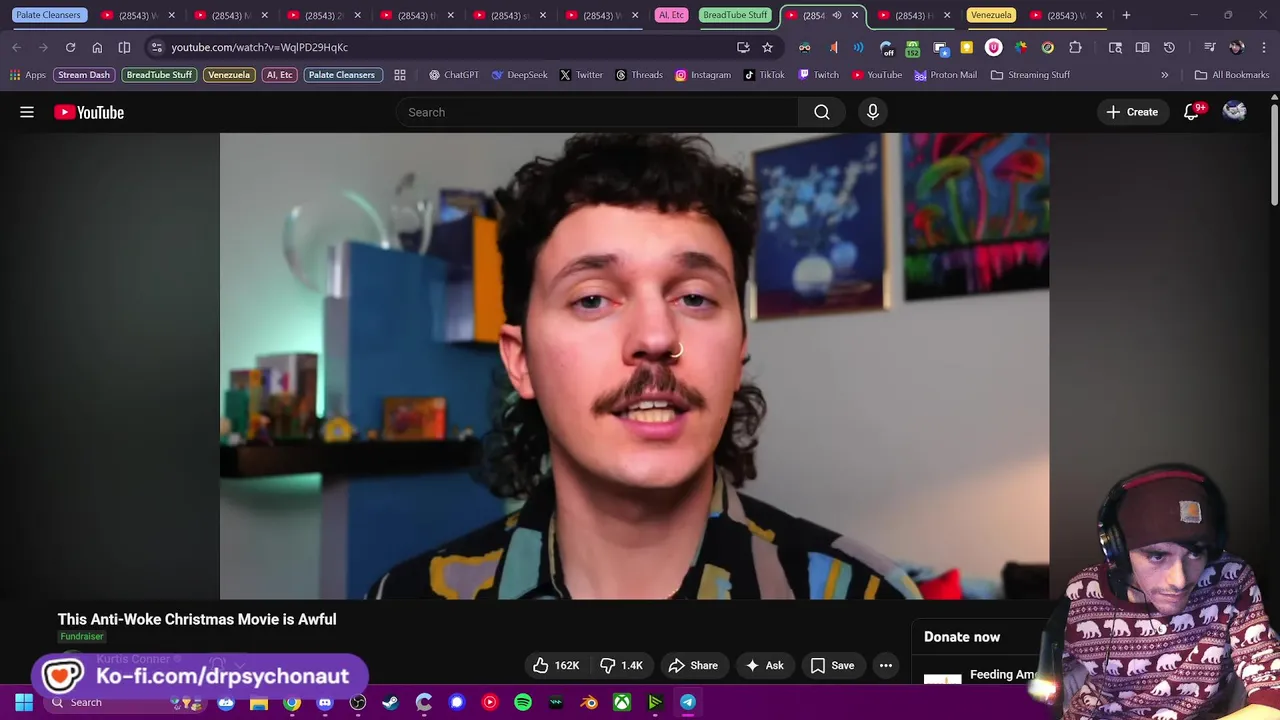Click the install app icon in address bar
Image resolution: width=1280 pixels, height=720 pixels.
pyautogui.click(x=743, y=47)
